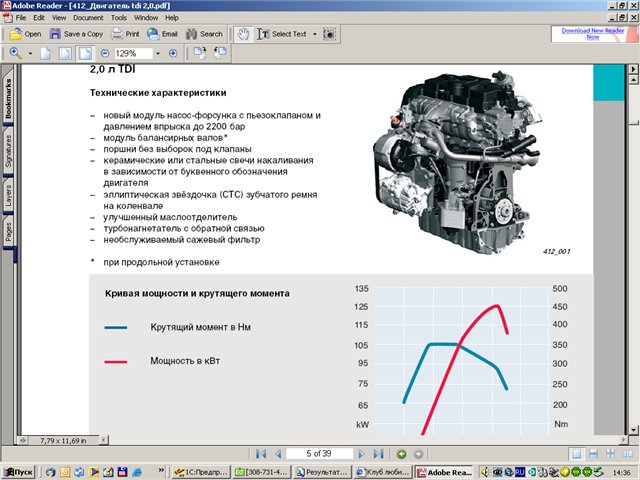Viewport: 640px width, 480px height.
Task: Click the document icon in menu bar
Action: click(7, 18)
